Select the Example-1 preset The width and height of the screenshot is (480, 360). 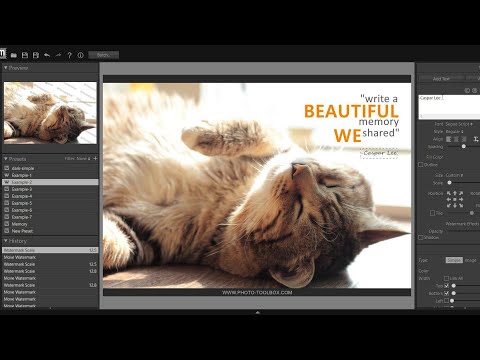pyautogui.click(x=50, y=175)
